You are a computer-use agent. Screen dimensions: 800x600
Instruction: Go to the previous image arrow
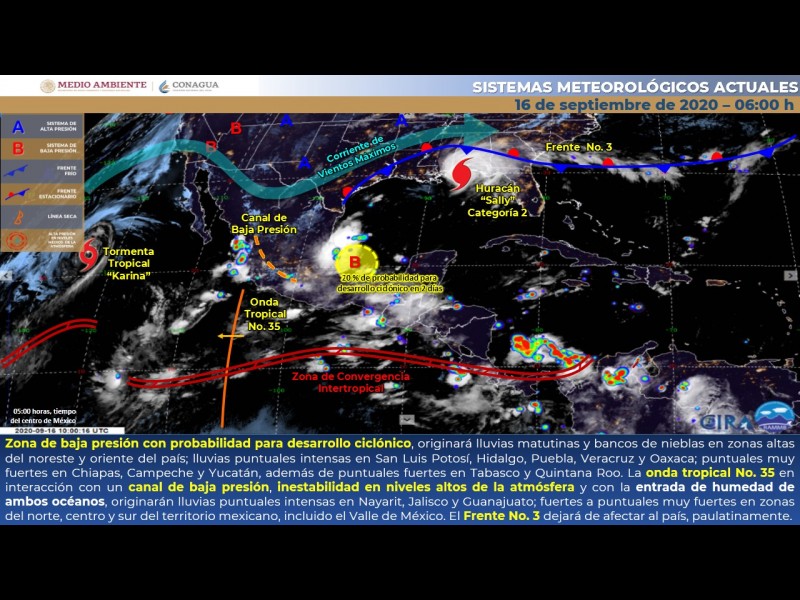point(8,275)
